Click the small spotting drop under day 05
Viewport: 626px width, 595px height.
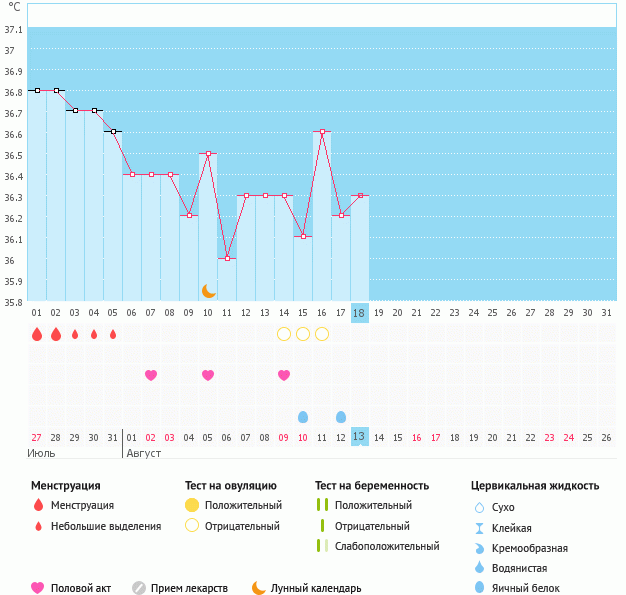click(113, 334)
